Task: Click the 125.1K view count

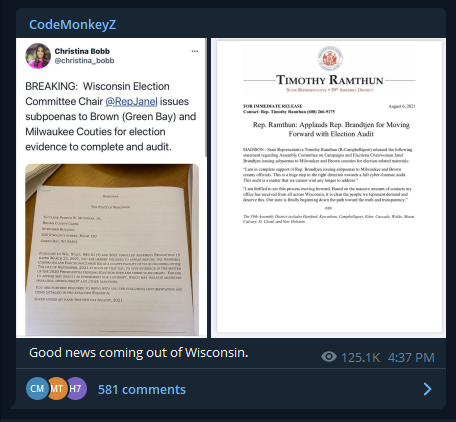Action: [x=360, y=358]
